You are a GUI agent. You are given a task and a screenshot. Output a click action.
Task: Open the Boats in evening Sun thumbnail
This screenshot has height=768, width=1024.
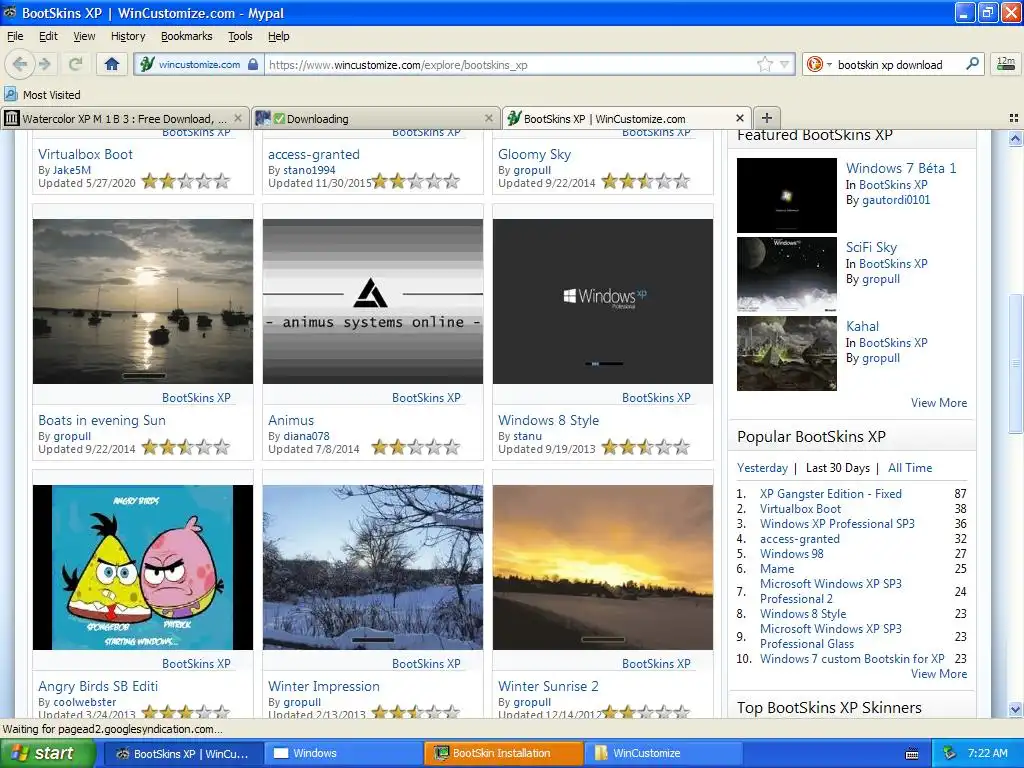coord(143,301)
